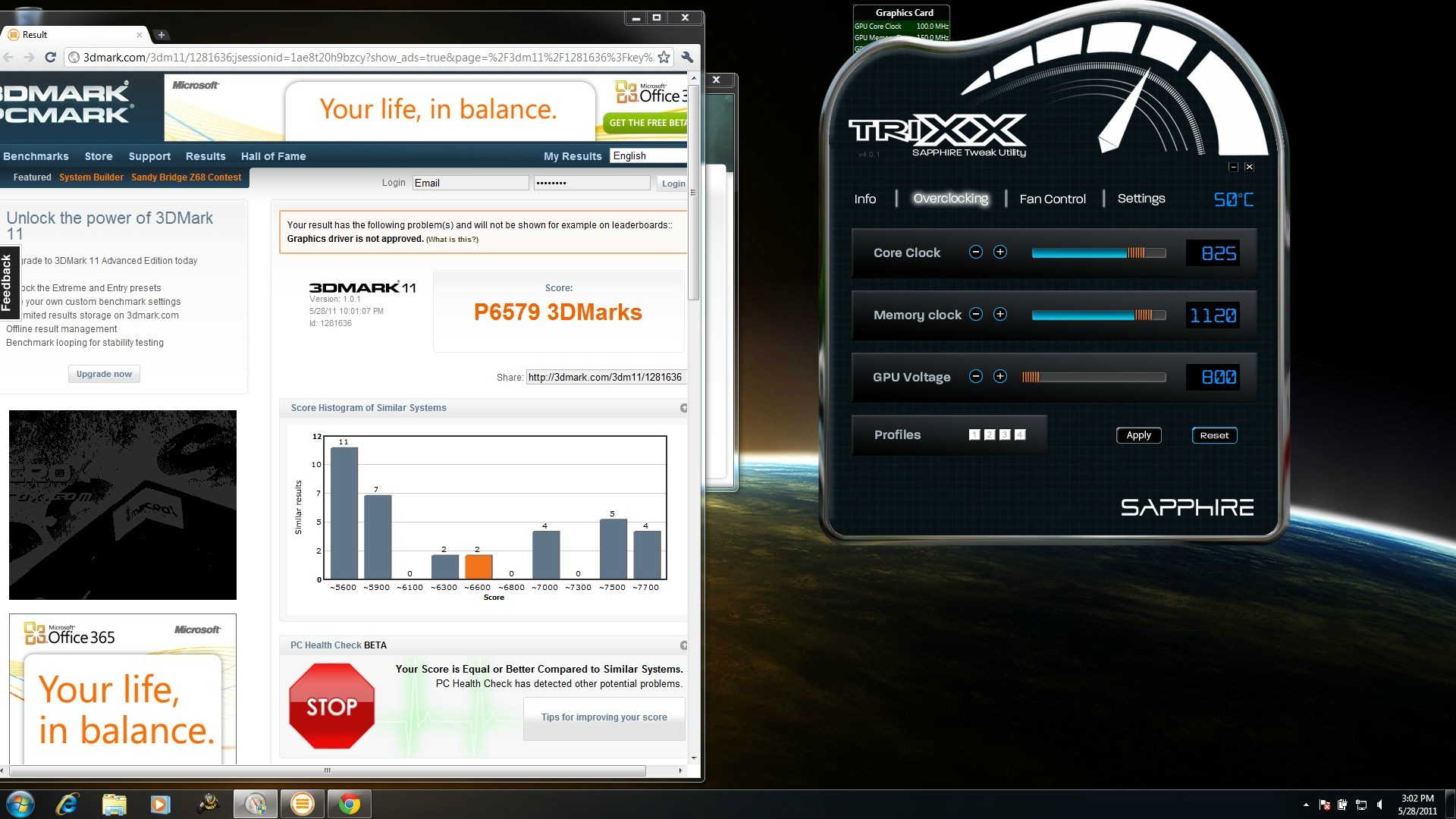Select TRIXX profile slot 4
The image size is (1456, 819).
point(1020,435)
